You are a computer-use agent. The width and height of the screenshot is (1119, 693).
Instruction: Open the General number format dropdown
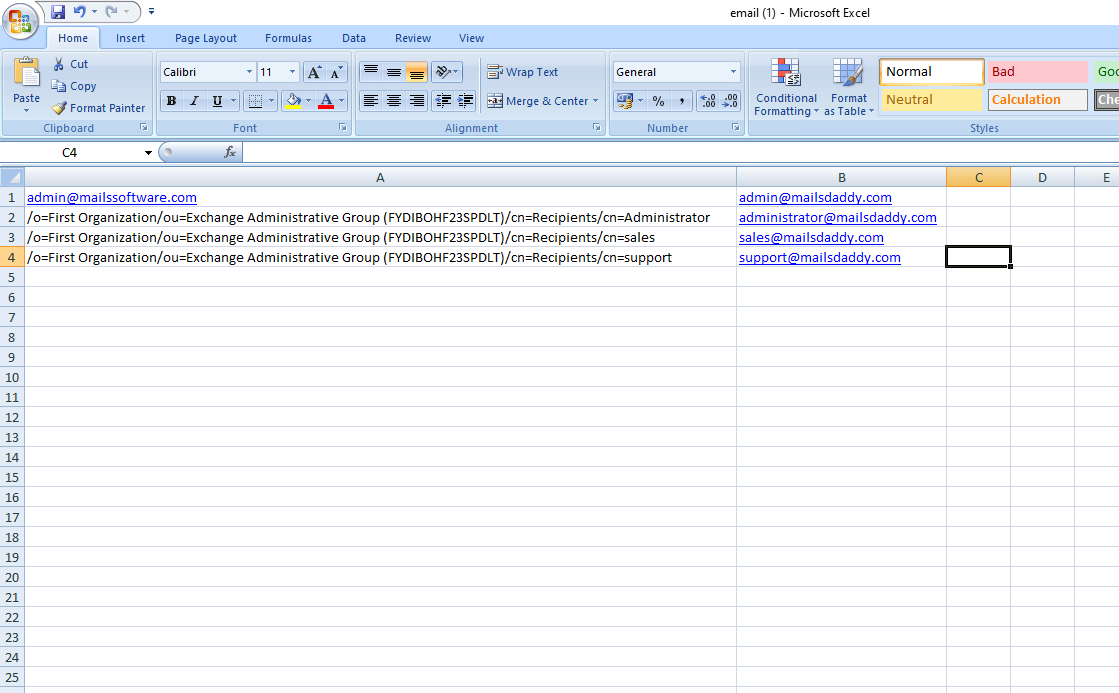pyautogui.click(x=733, y=72)
